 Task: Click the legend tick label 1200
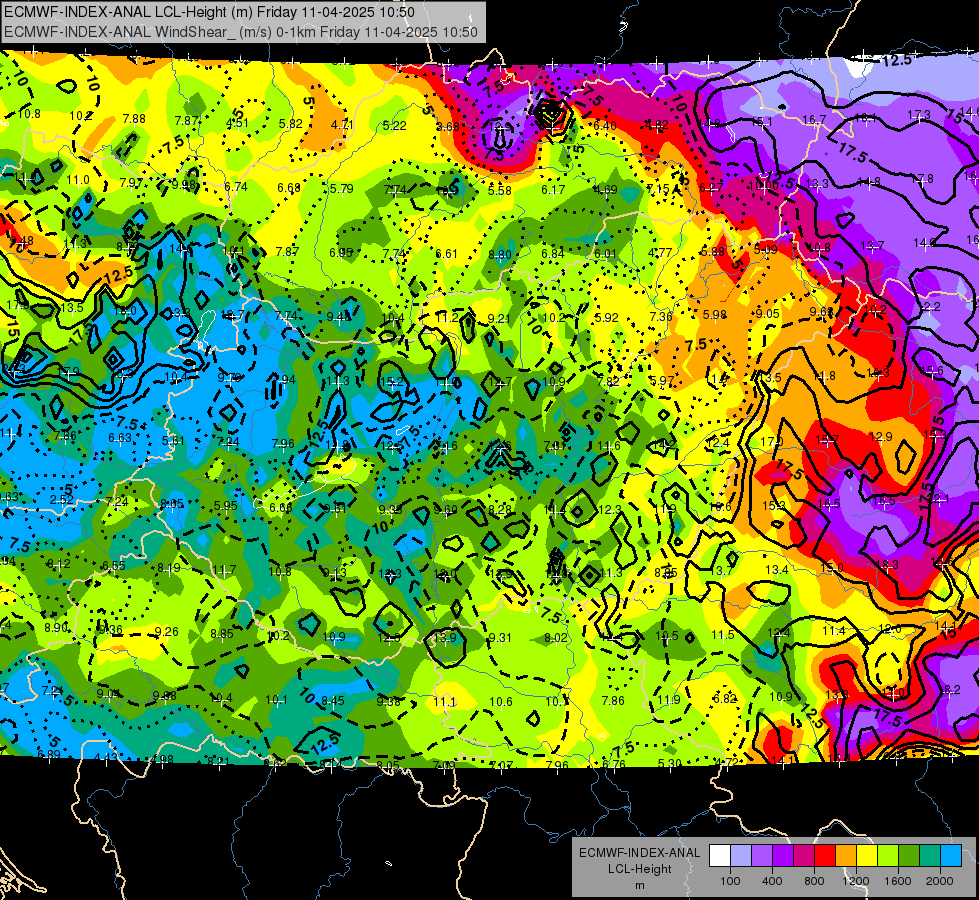856,881
